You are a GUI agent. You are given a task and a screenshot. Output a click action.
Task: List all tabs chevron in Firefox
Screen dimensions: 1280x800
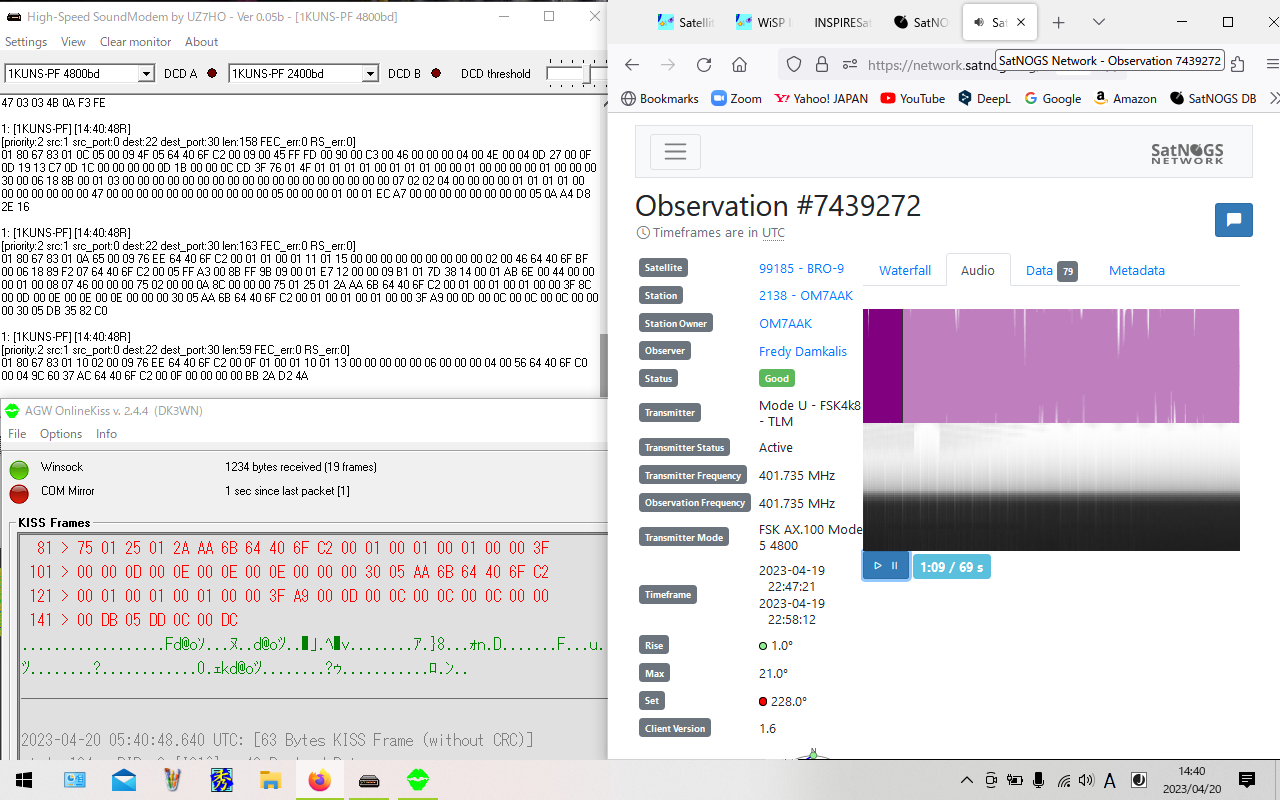click(x=1098, y=22)
